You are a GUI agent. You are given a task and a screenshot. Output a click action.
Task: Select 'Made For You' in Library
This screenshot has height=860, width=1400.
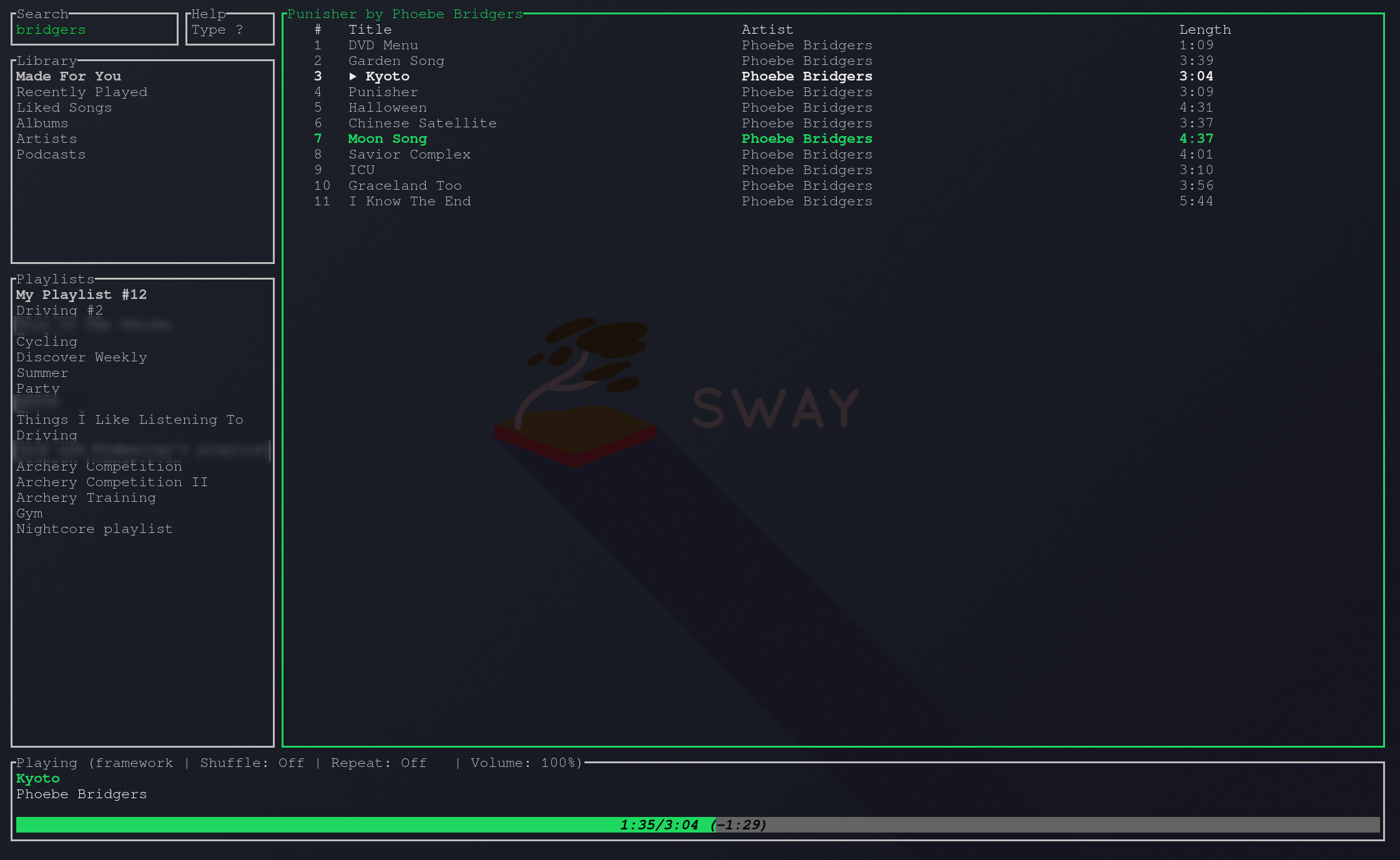(x=69, y=76)
